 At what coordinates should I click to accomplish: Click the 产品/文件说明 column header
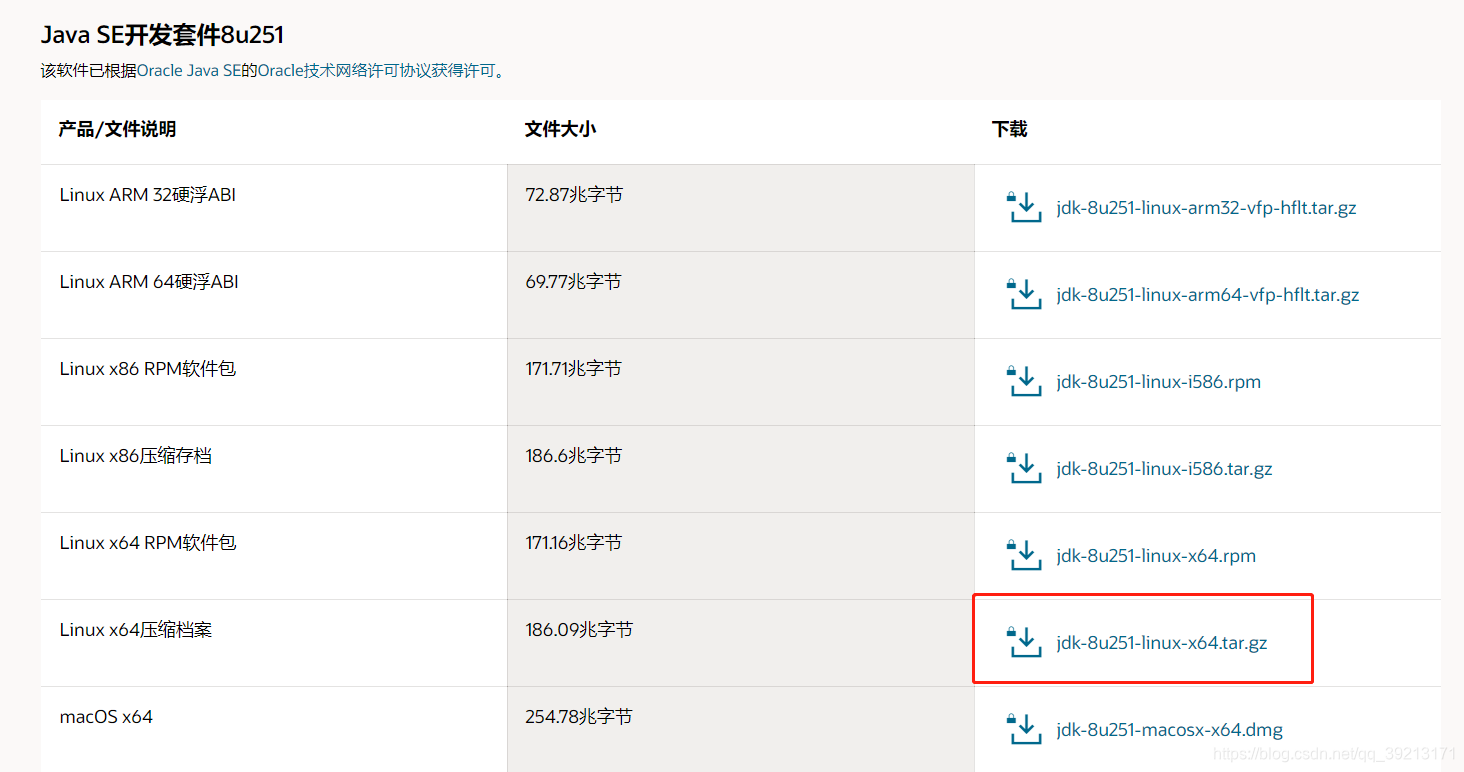click(x=117, y=129)
